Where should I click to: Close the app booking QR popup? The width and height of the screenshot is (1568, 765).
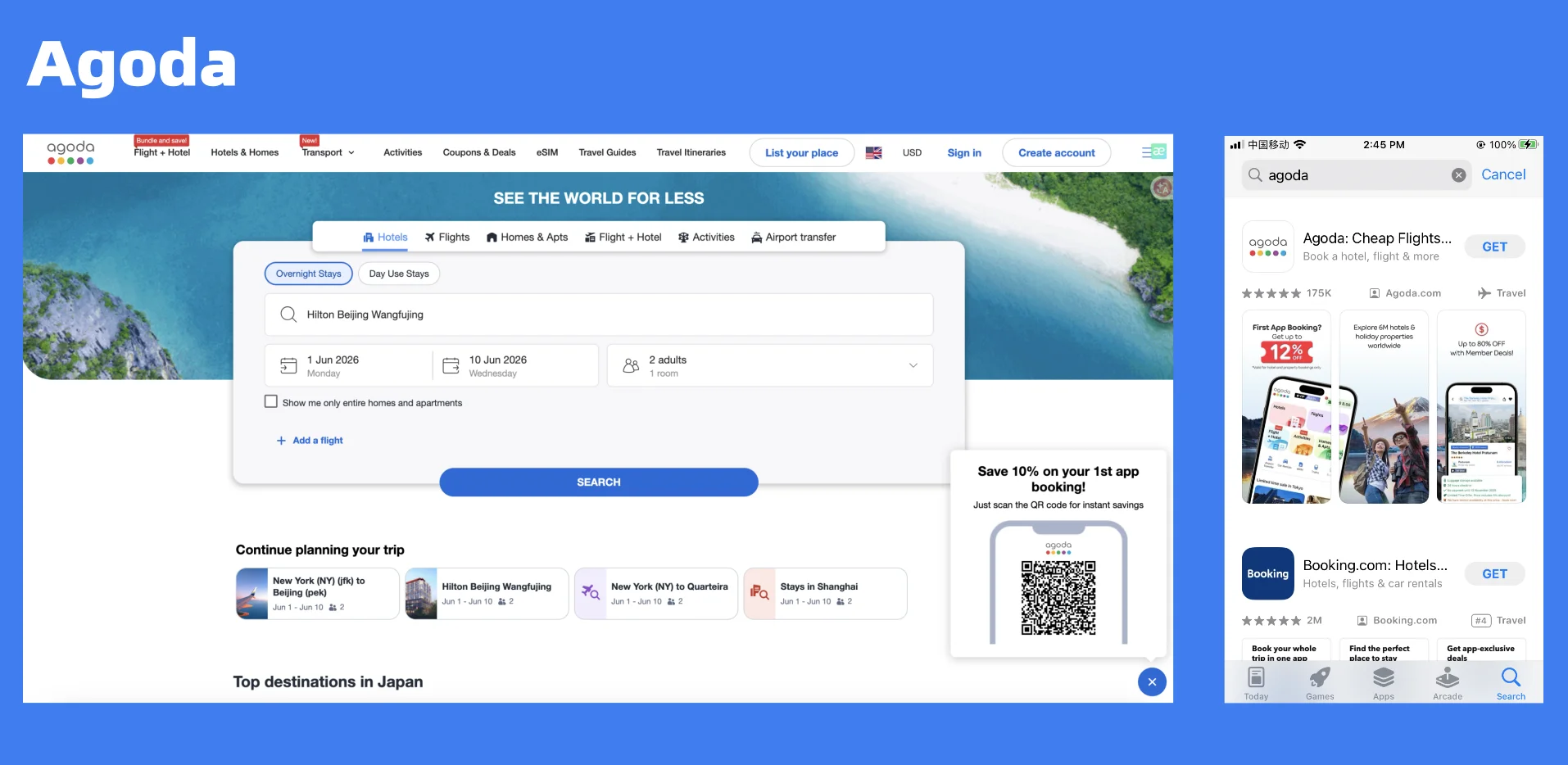click(1152, 681)
